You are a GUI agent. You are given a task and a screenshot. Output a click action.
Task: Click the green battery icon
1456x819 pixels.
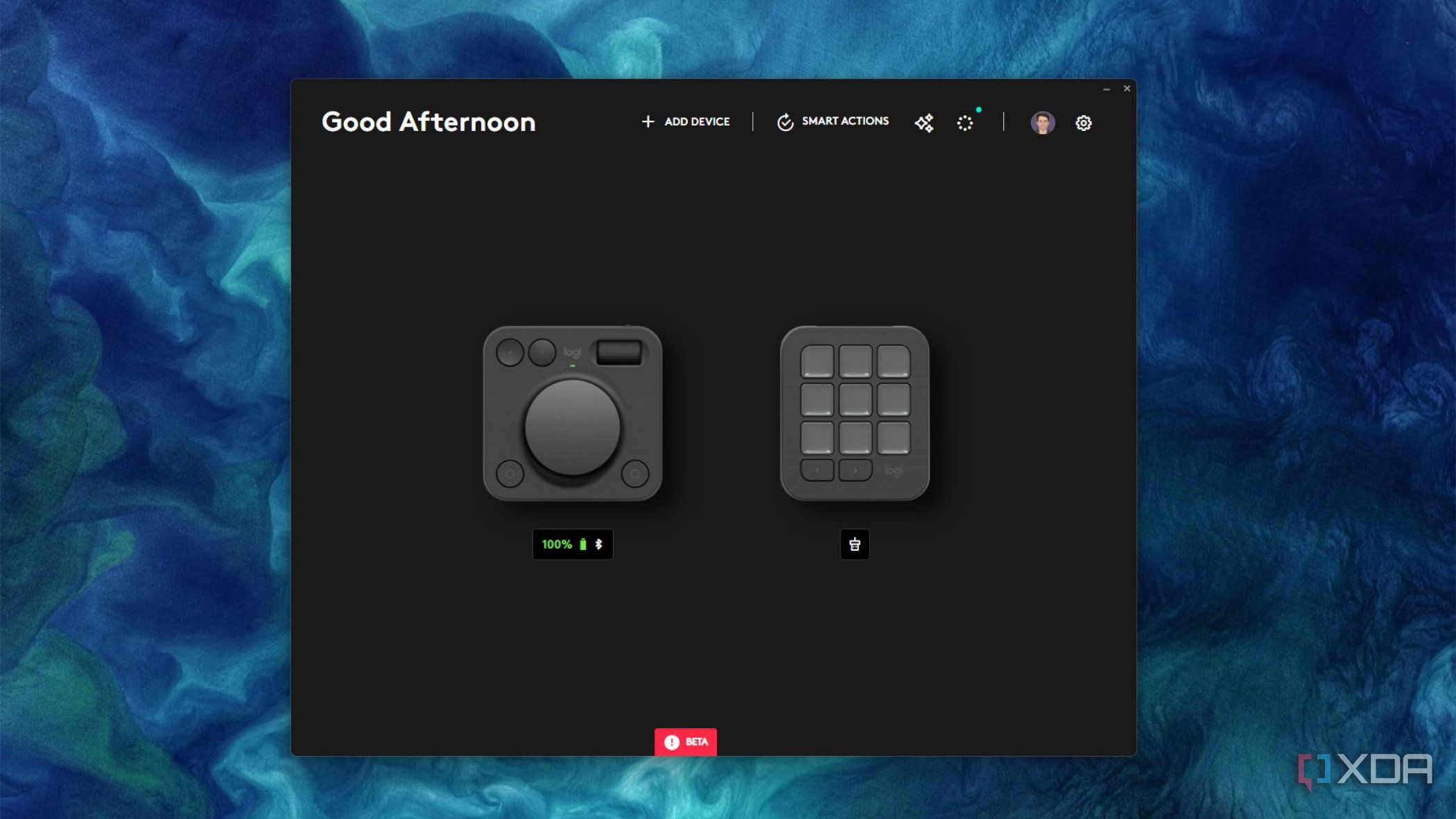coord(583,544)
